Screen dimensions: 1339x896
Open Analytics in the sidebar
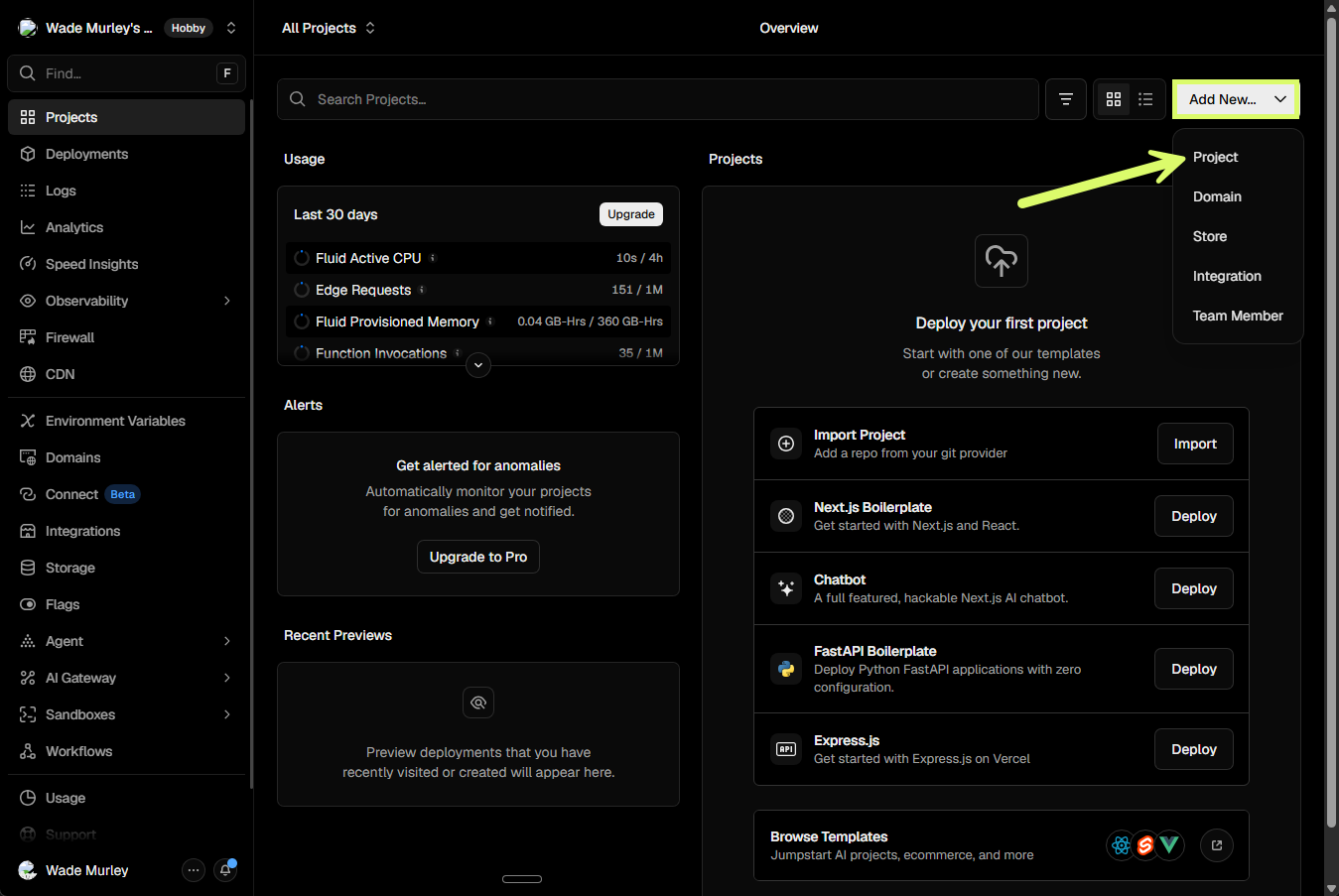(126, 227)
